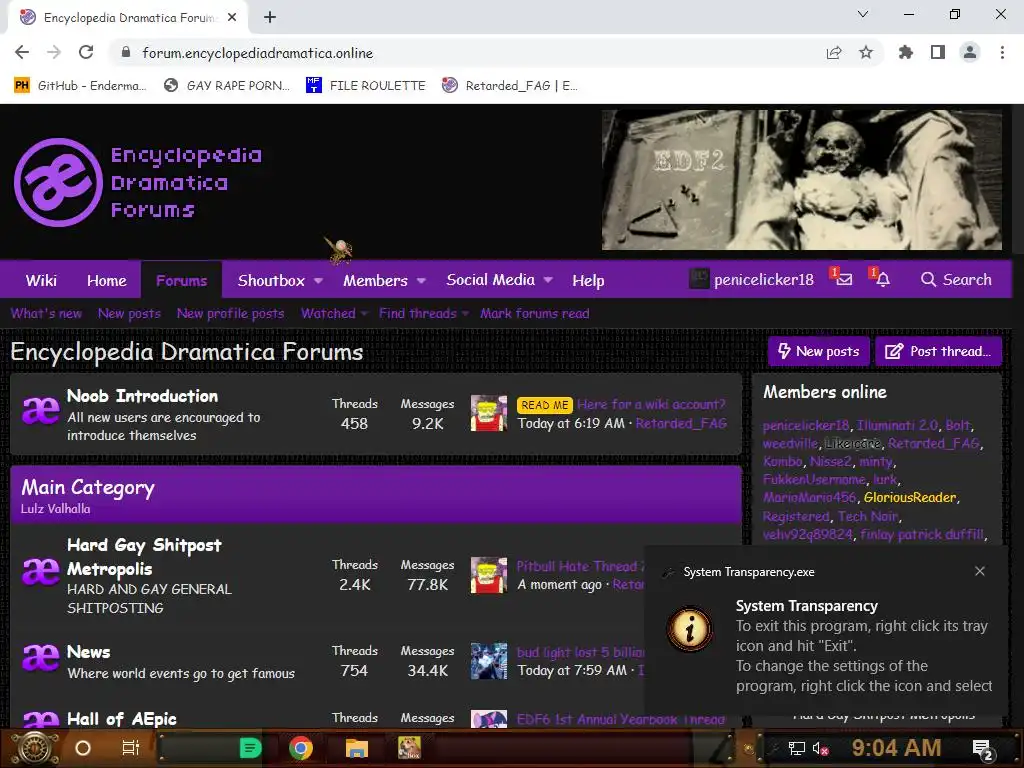
Task: Click the network tray icon
Action: (797, 748)
